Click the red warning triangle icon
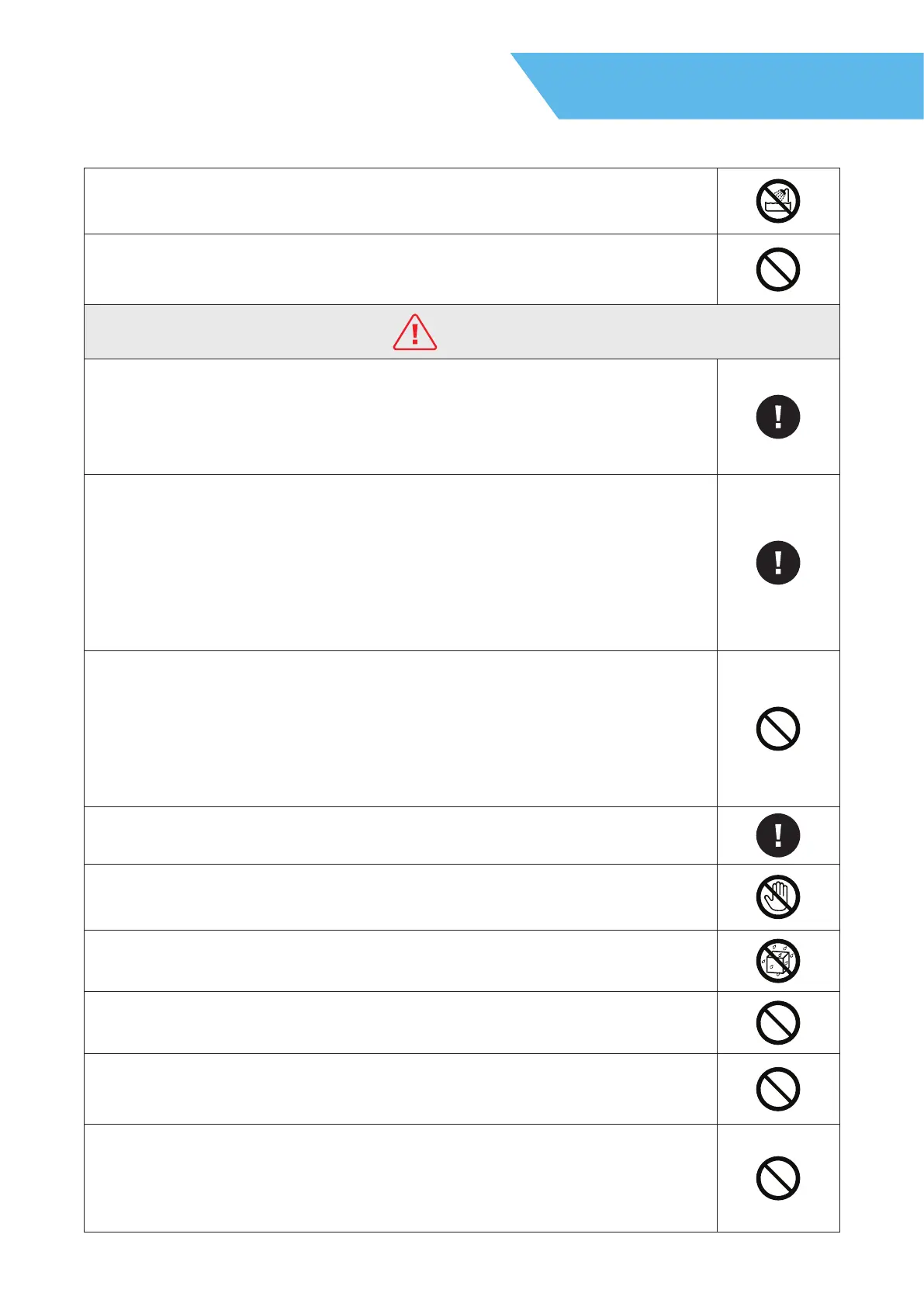This screenshot has width=924, height=1307. click(x=415, y=332)
